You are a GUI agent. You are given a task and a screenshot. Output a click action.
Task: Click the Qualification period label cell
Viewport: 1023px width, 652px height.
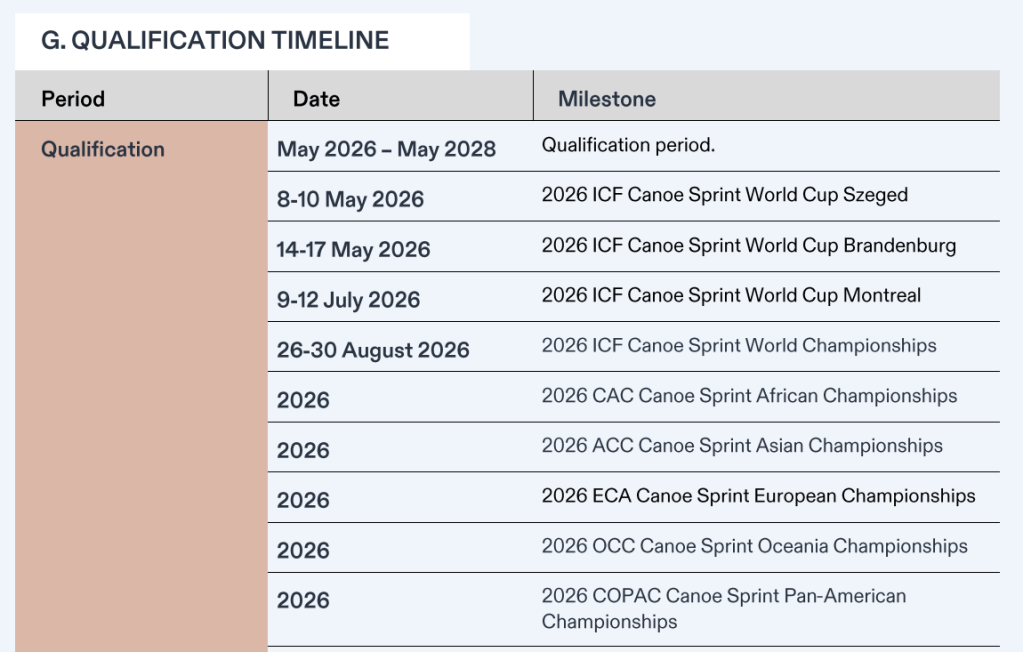coord(103,150)
